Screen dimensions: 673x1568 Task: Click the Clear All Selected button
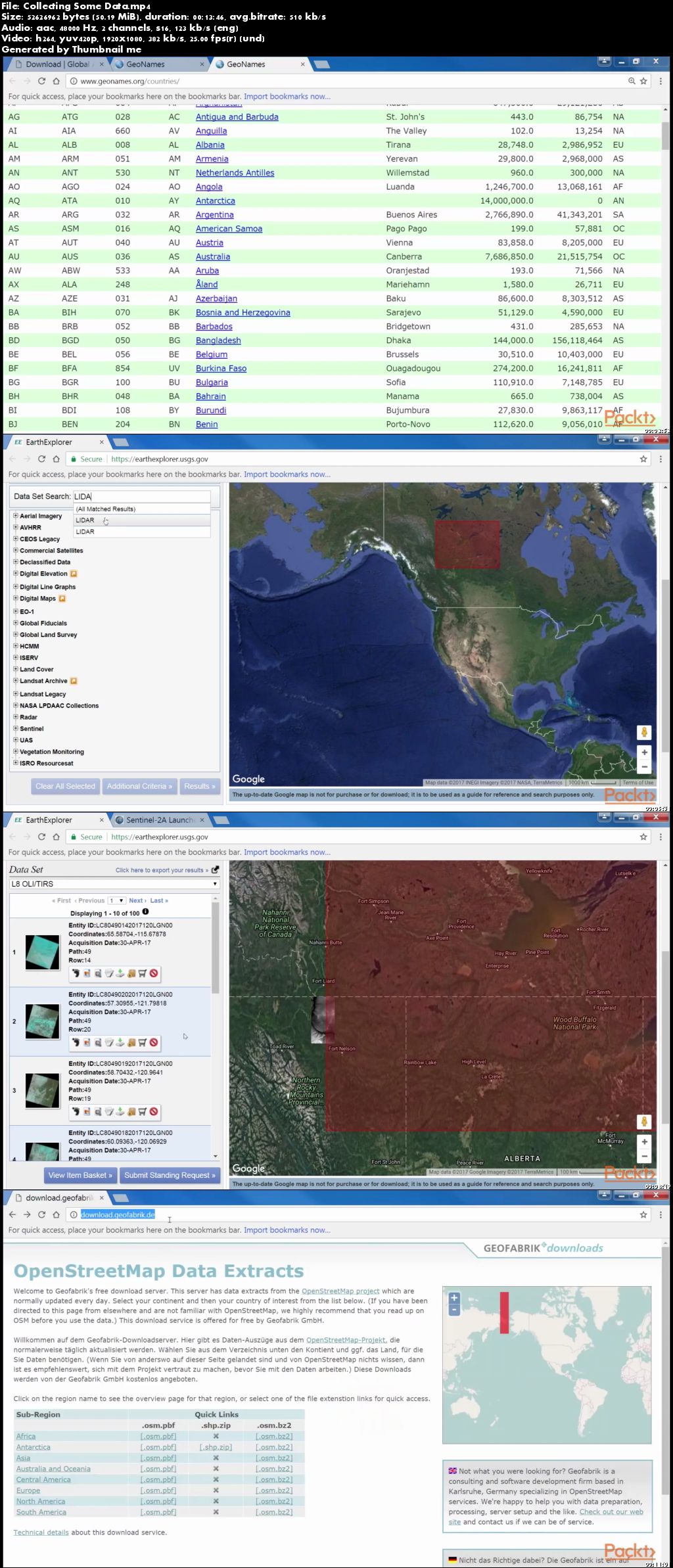tap(65, 786)
